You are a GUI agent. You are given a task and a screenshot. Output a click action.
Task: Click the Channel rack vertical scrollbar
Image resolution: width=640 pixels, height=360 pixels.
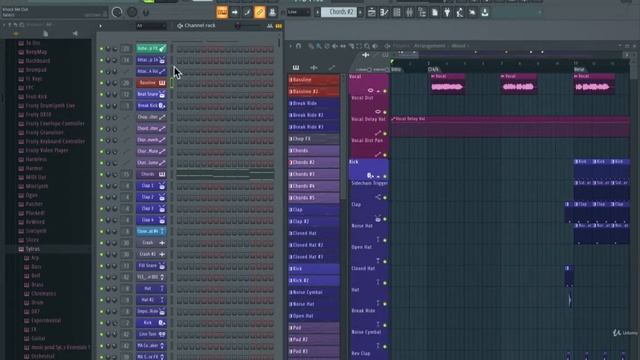tap(279, 42)
